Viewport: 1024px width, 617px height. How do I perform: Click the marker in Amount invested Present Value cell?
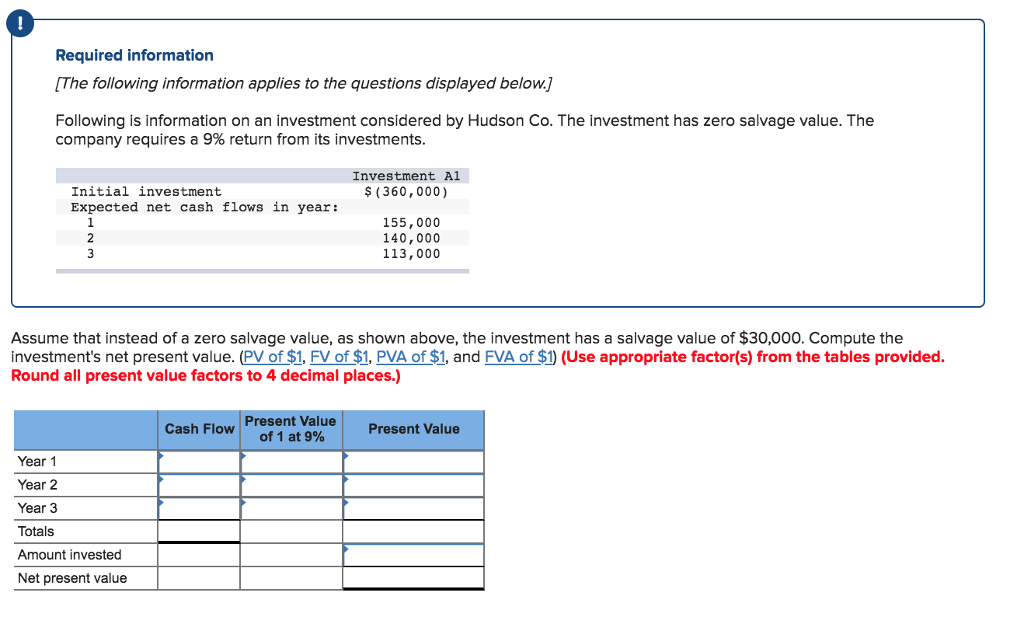pos(348,549)
